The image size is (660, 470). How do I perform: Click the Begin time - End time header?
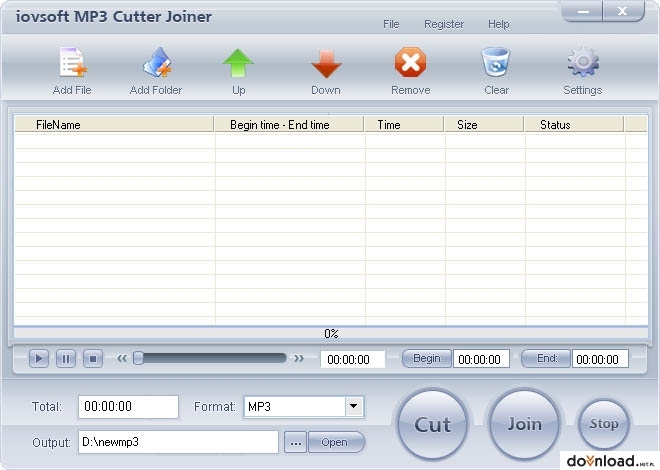(289, 125)
